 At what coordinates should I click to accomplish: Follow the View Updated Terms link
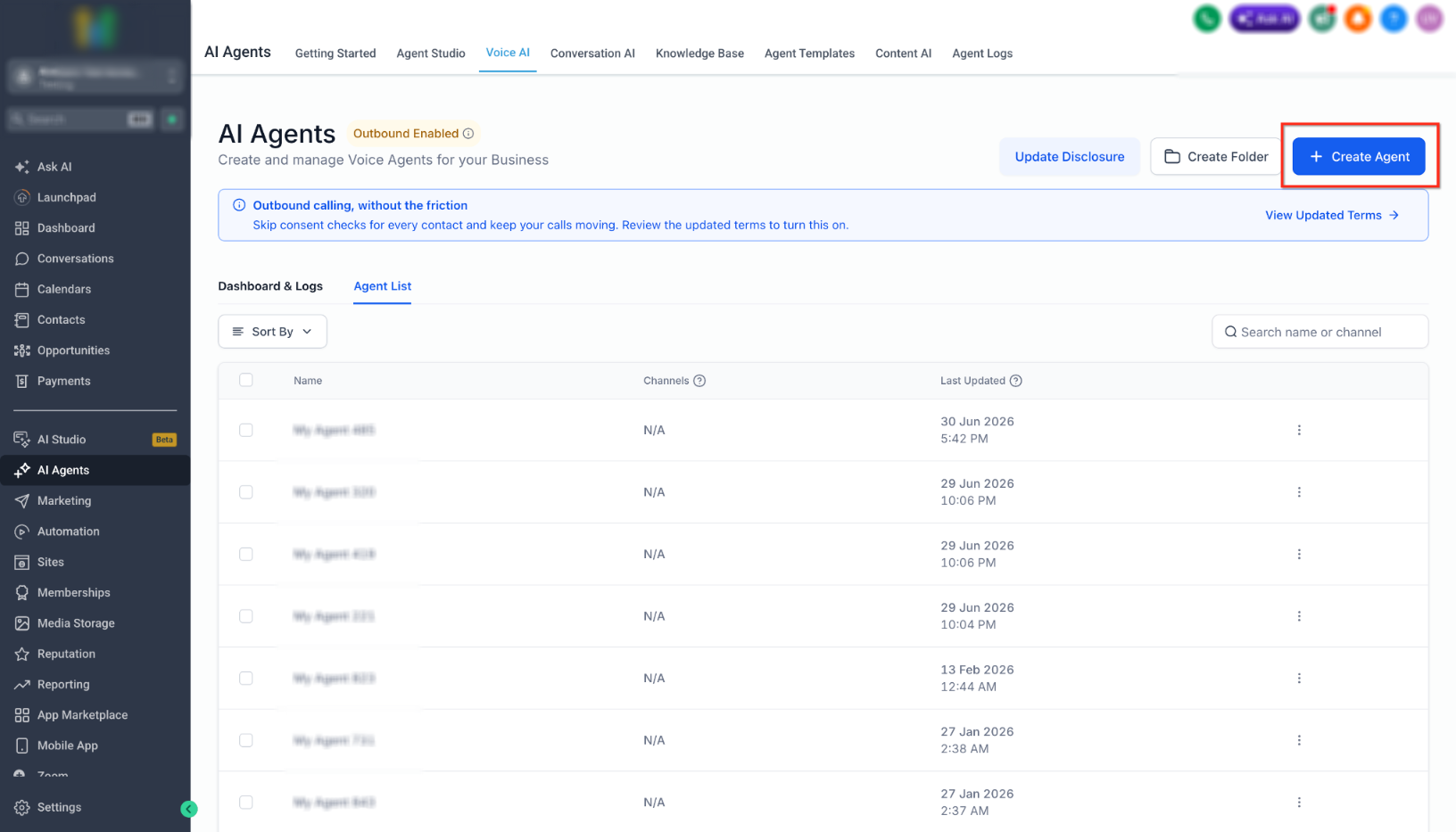click(x=1332, y=215)
